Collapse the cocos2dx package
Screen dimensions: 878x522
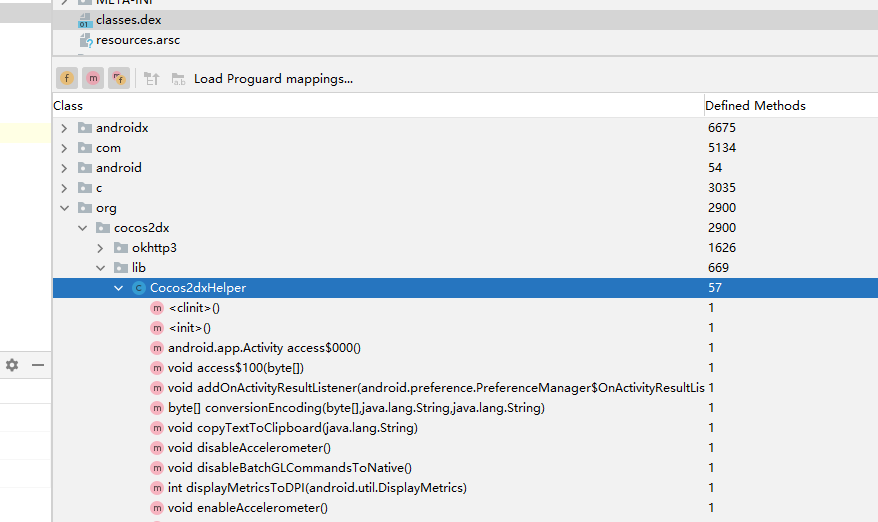[82, 228]
